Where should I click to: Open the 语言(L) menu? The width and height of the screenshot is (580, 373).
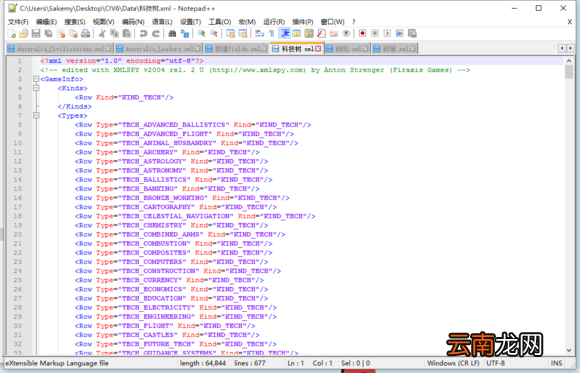162,22
